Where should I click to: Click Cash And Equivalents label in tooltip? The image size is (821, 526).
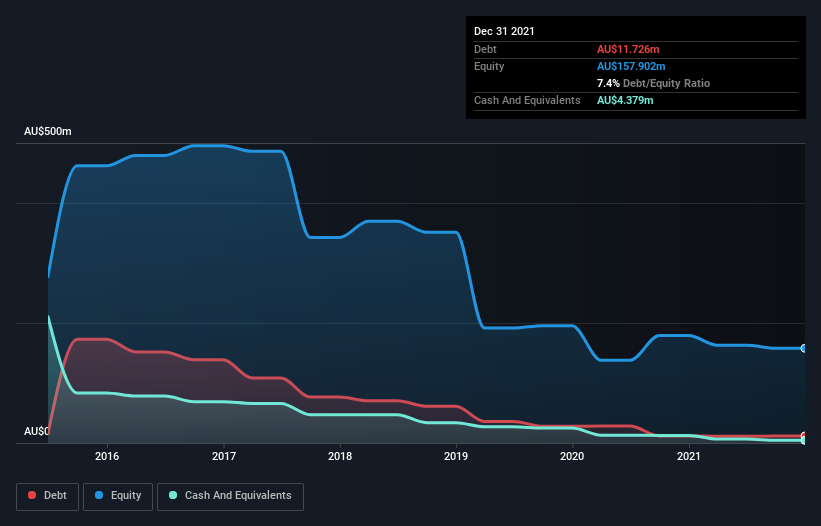click(527, 100)
